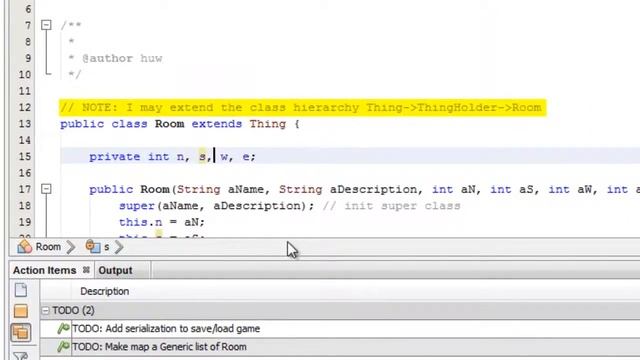Viewport: 640px width, 360px height.
Task: Open the action items filter icon
Action: (21, 356)
